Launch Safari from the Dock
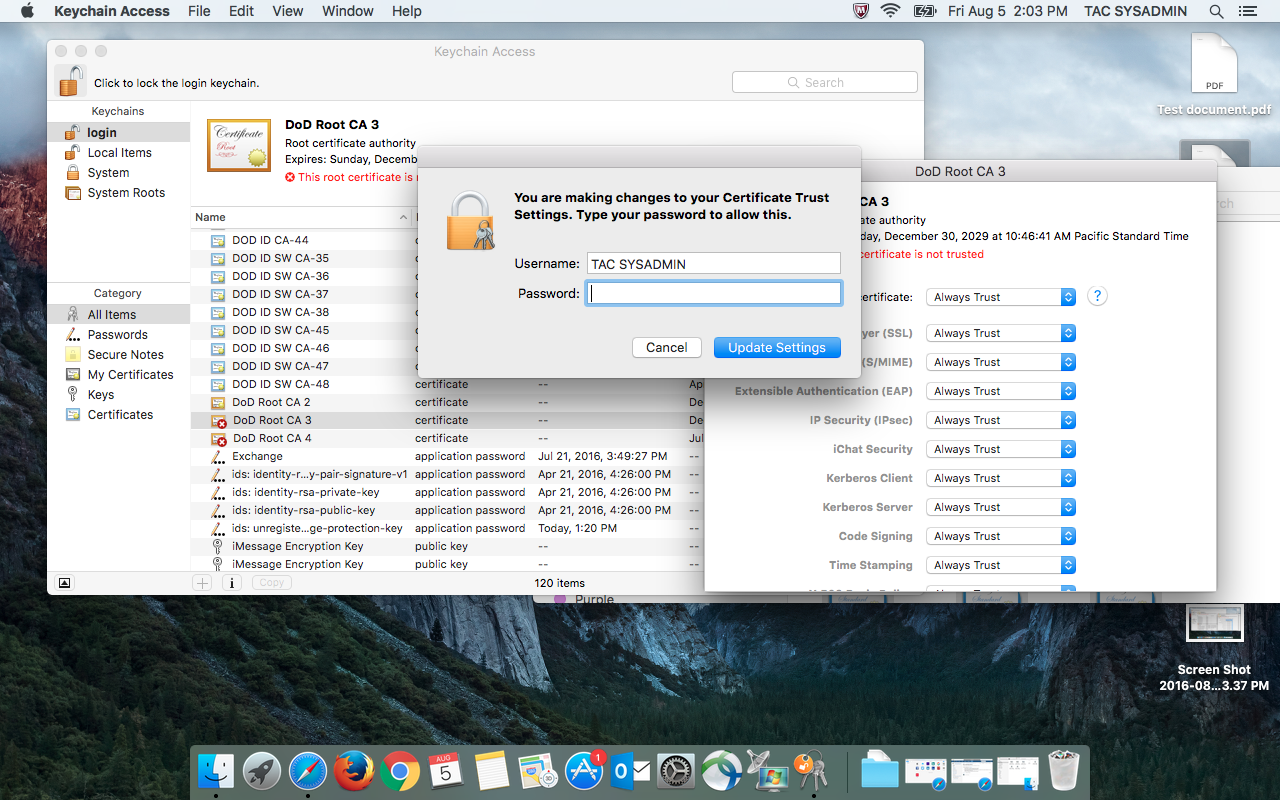Screen dimensions: 1280x800 coord(308,771)
